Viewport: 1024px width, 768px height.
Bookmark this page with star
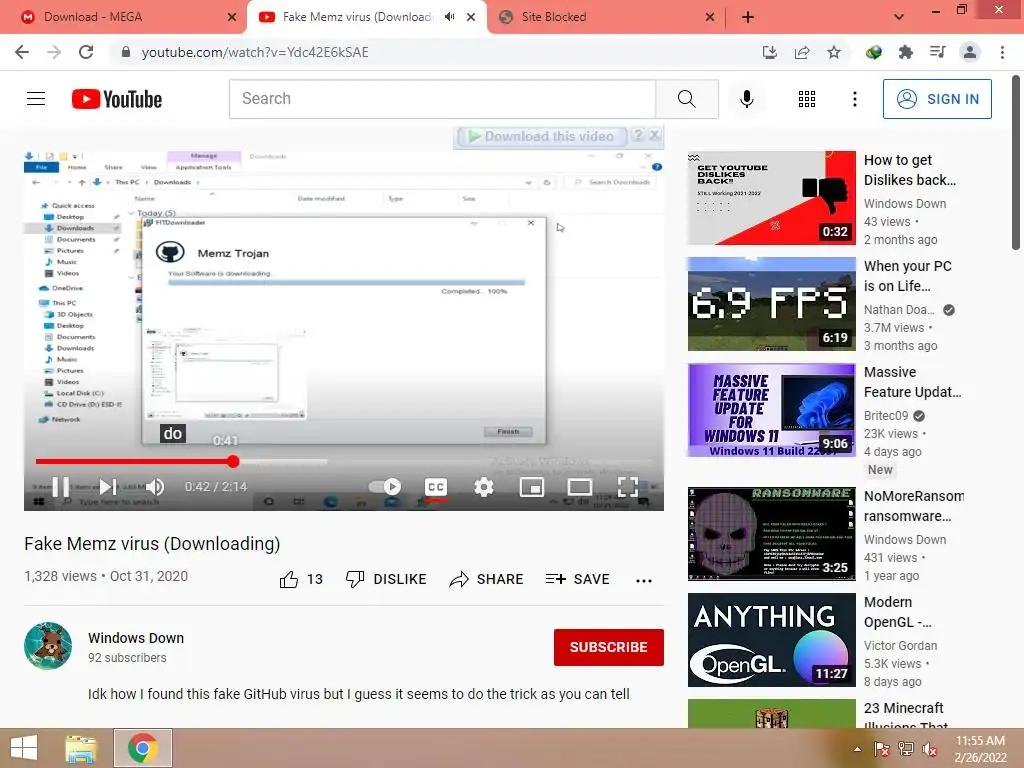[834, 52]
